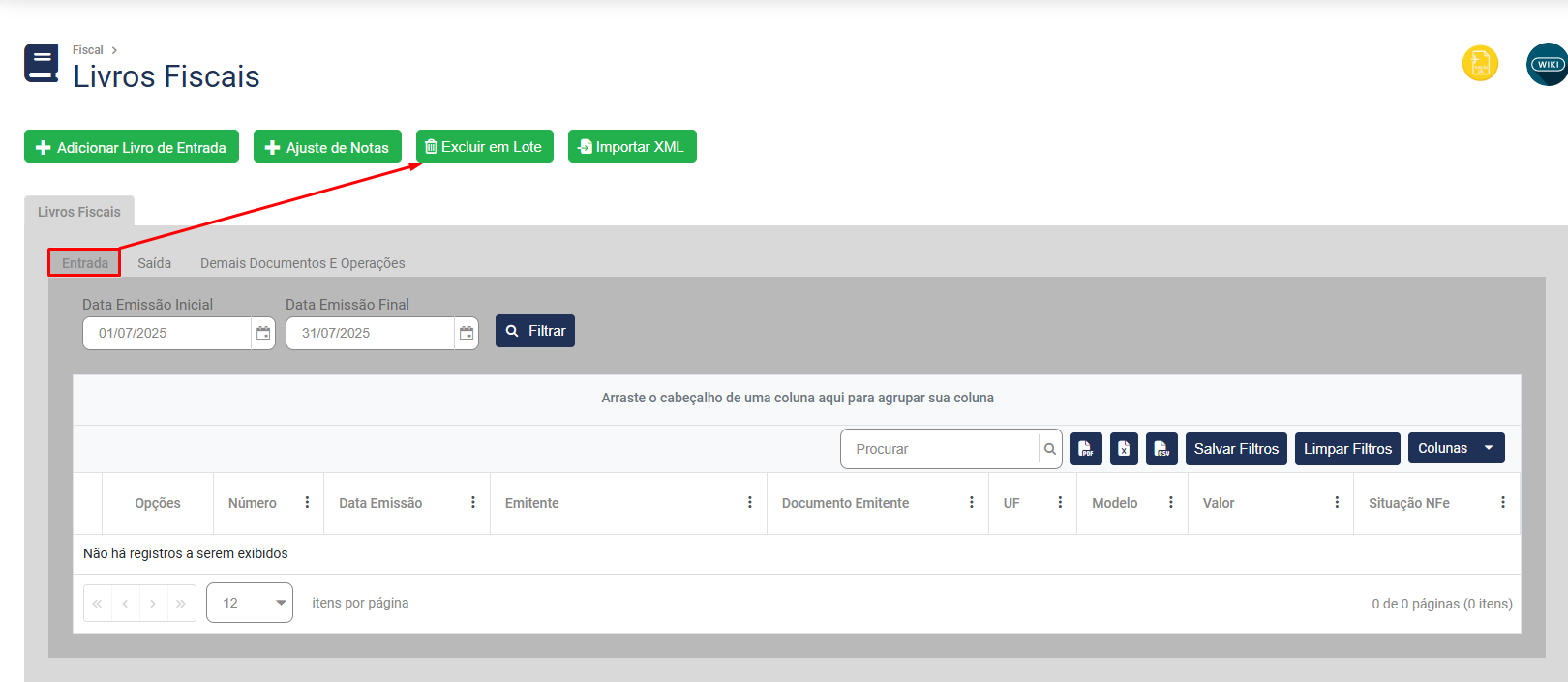Export the grid to CSV
Viewport: 1568px width, 682px height.
pos(1161,449)
